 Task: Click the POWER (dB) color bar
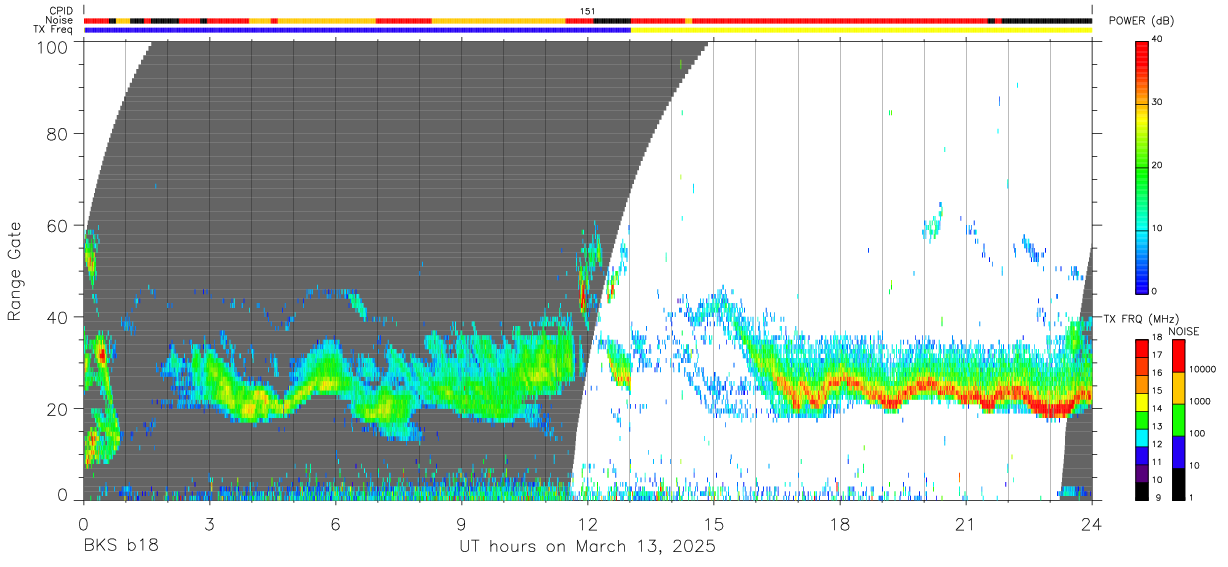point(1142,166)
